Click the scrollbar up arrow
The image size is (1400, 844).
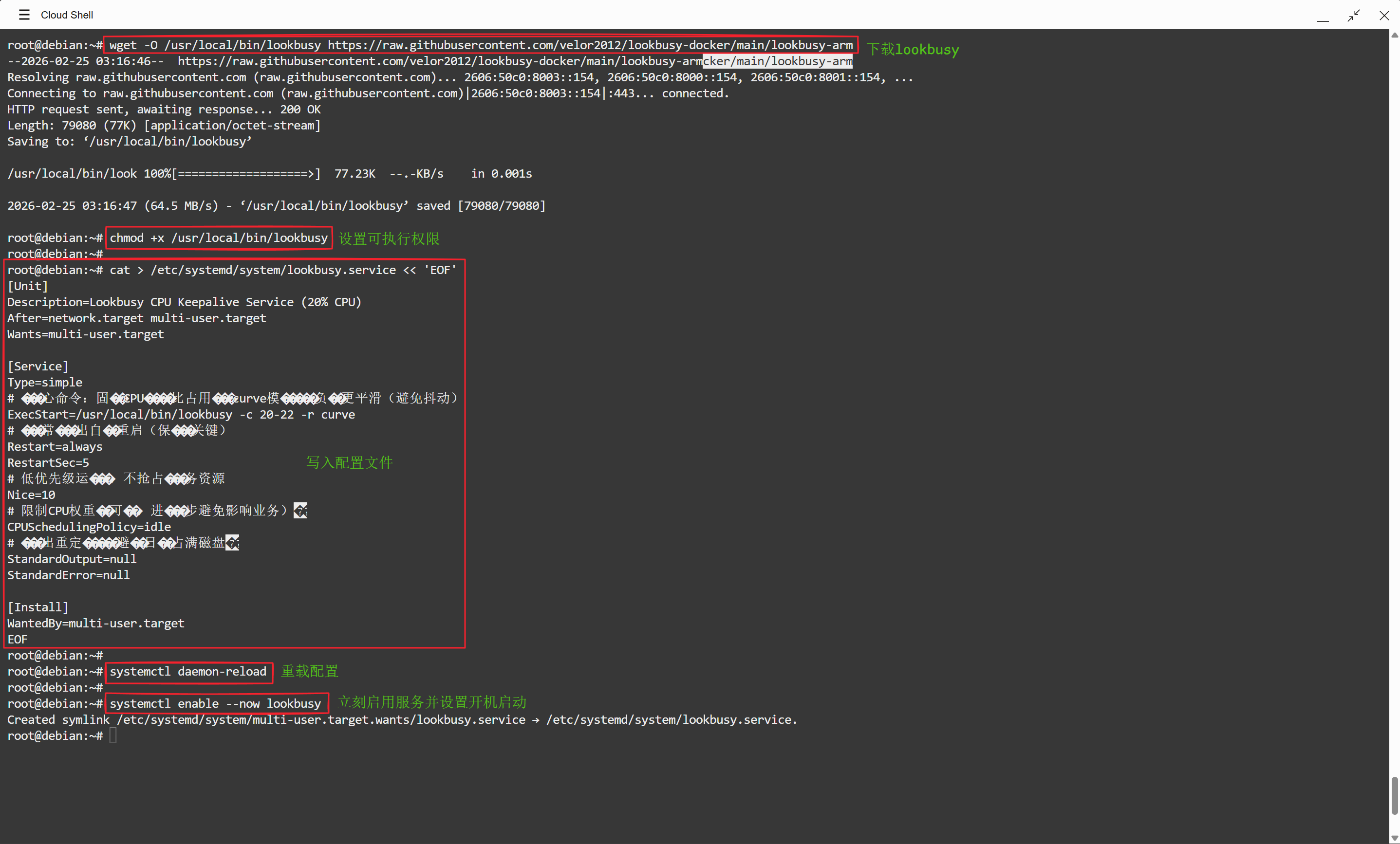click(1394, 35)
